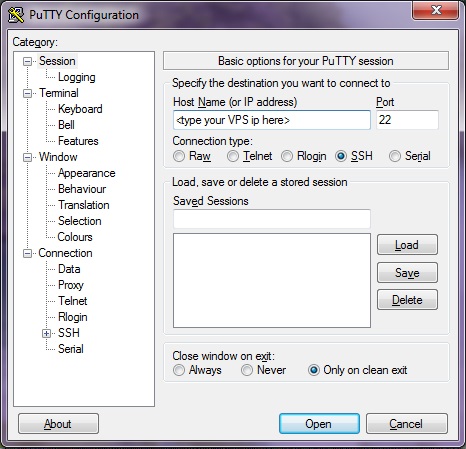The image size is (466, 449).
Task: Click the Load session button
Action: point(407,245)
